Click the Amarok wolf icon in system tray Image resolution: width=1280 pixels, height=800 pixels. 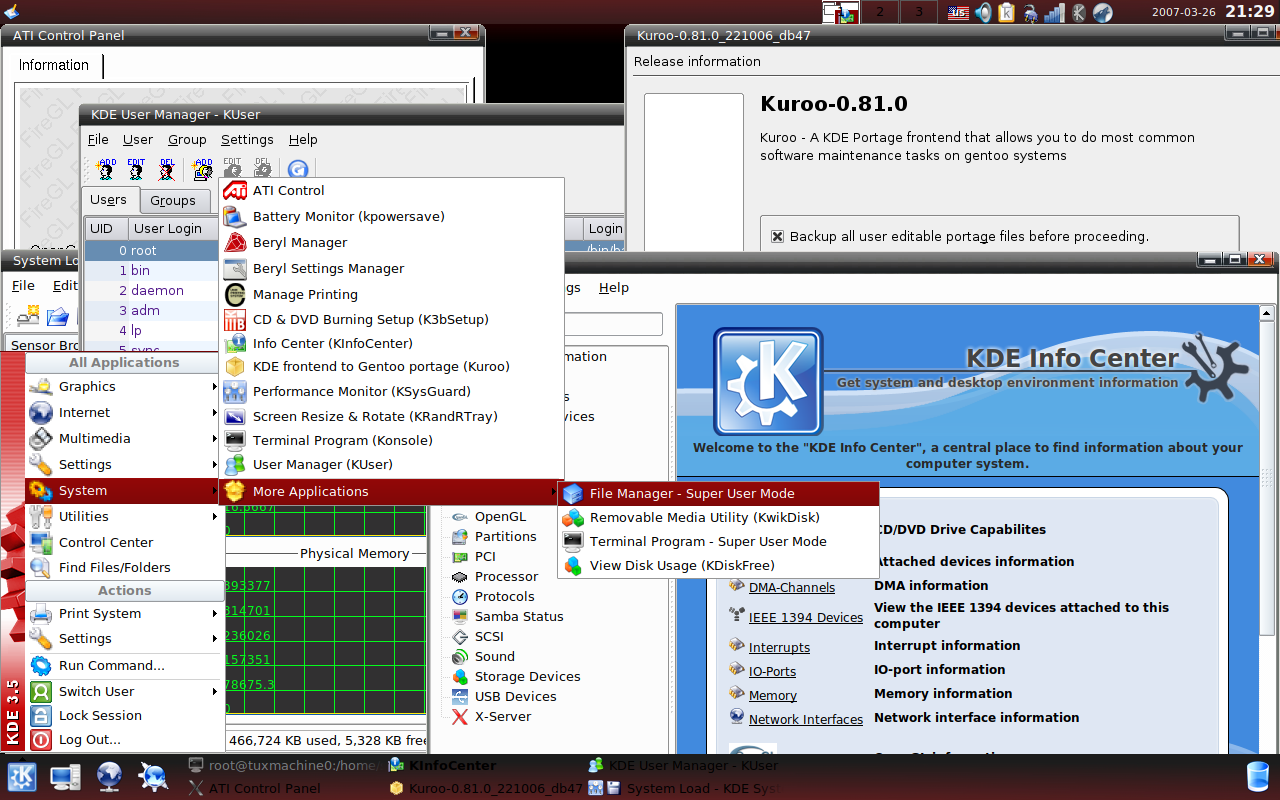coord(1102,12)
